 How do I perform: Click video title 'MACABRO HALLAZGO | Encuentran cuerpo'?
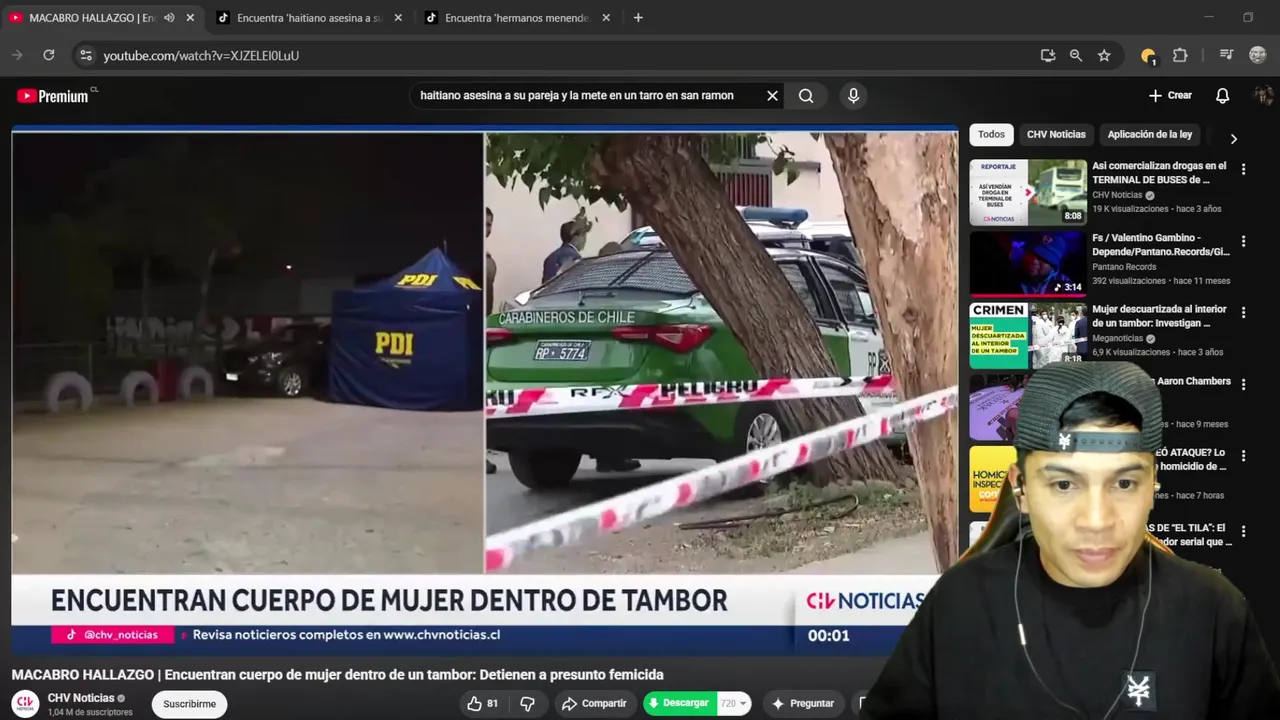(337, 675)
